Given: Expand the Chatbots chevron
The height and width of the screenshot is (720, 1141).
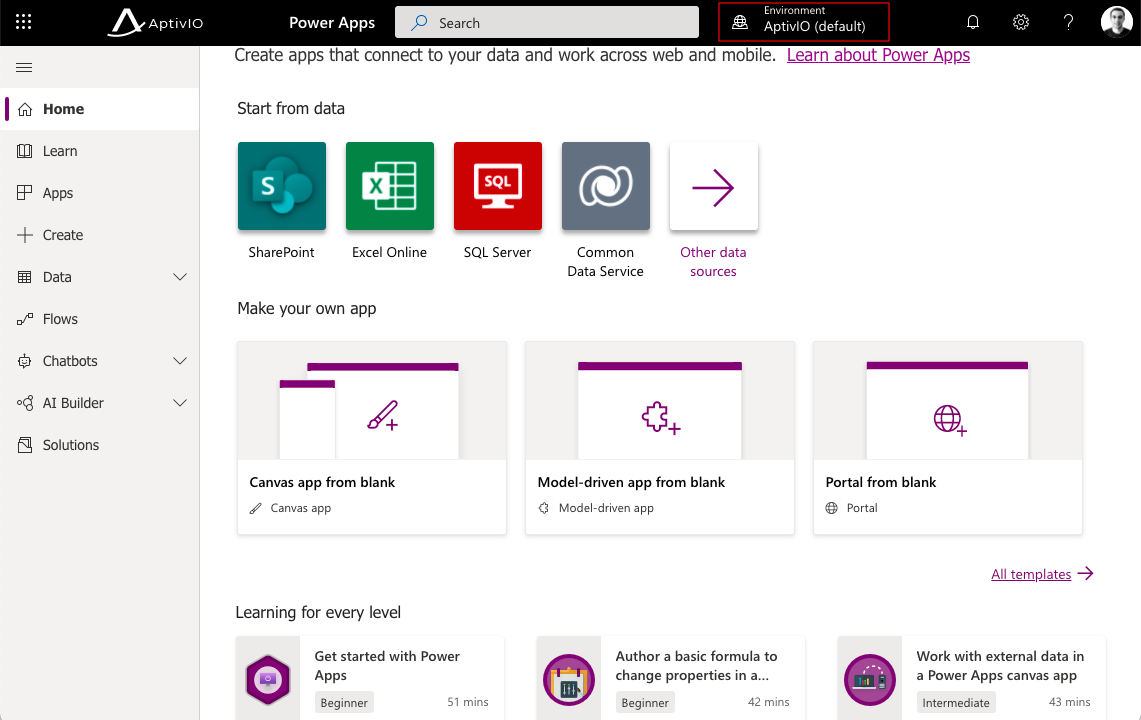Looking at the screenshot, I should pyautogui.click(x=180, y=361).
